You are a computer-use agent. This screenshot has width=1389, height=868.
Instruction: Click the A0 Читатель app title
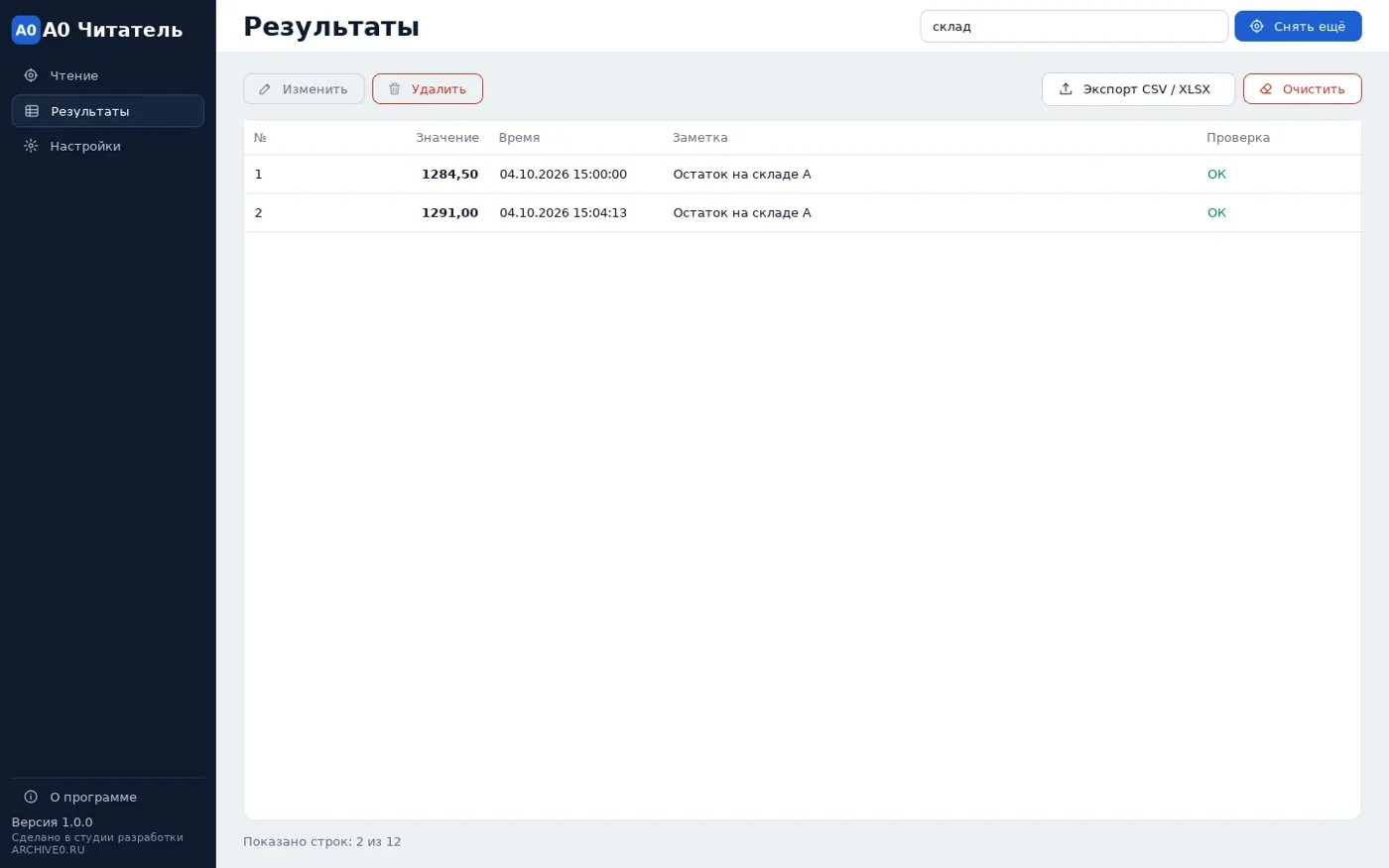(x=112, y=30)
